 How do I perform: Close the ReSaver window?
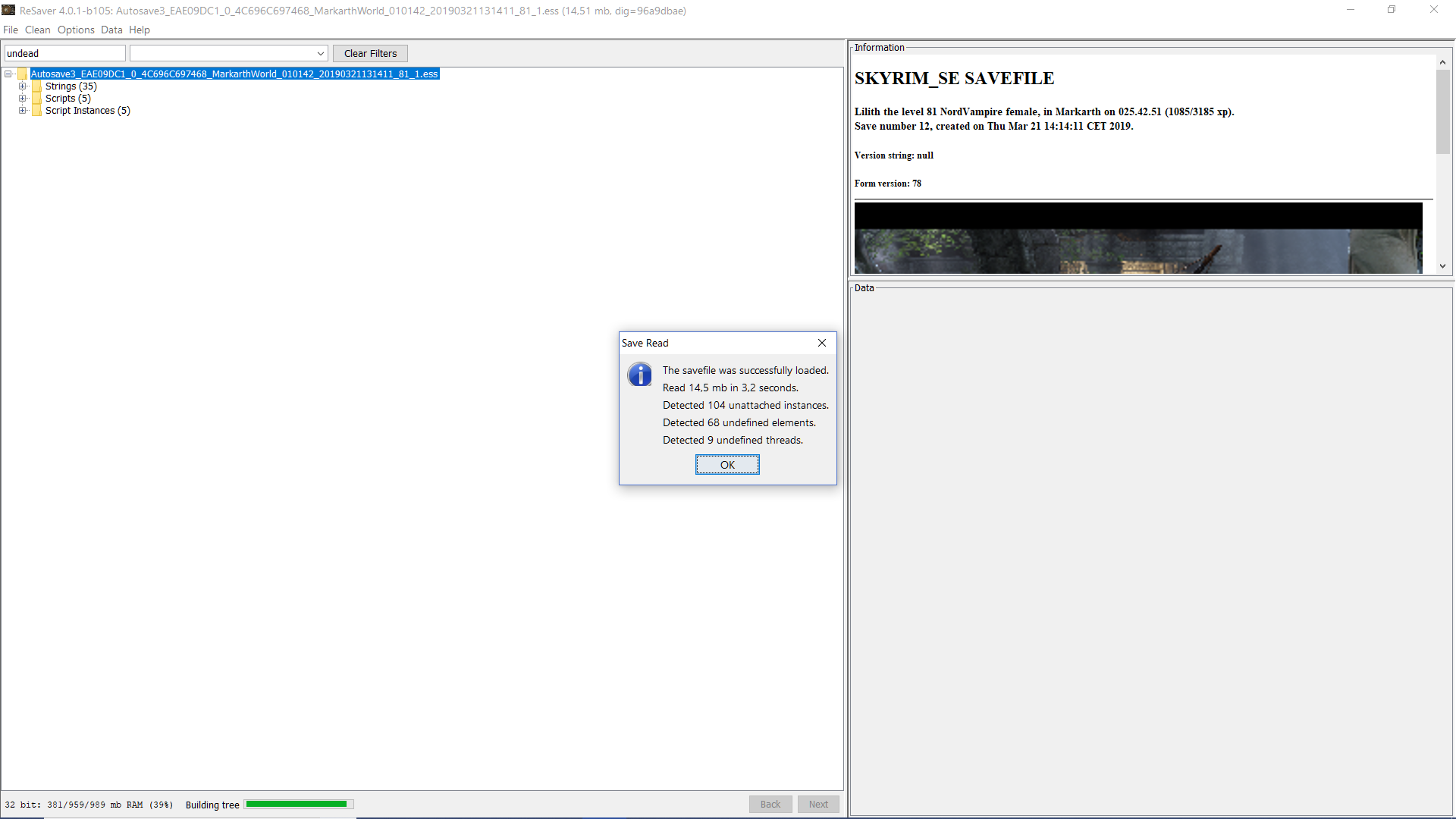click(x=1434, y=10)
